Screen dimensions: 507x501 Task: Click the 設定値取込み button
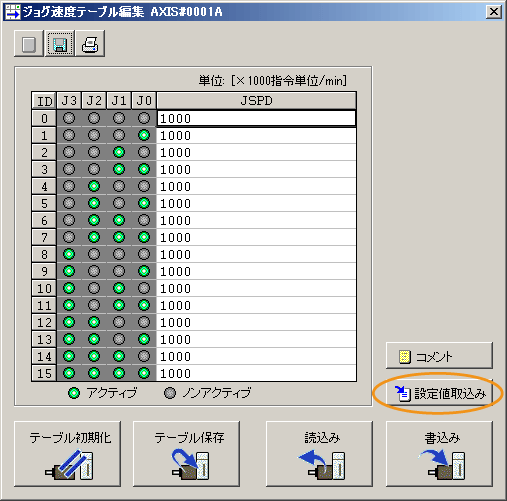(439, 393)
